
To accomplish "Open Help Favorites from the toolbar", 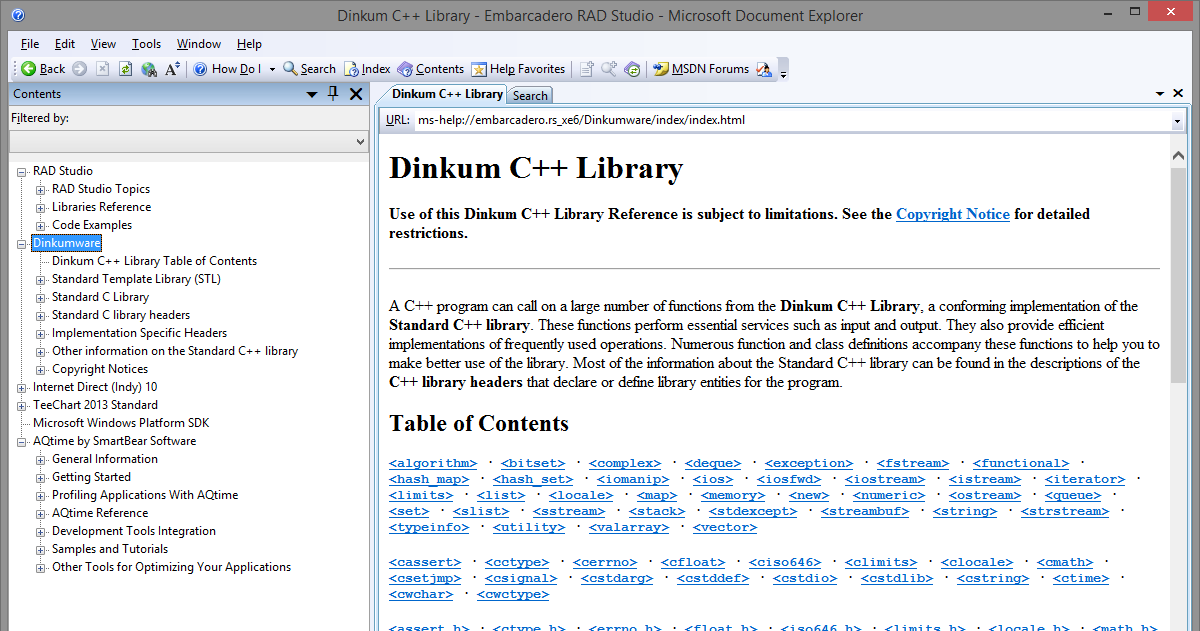I will click(x=518, y=69).
